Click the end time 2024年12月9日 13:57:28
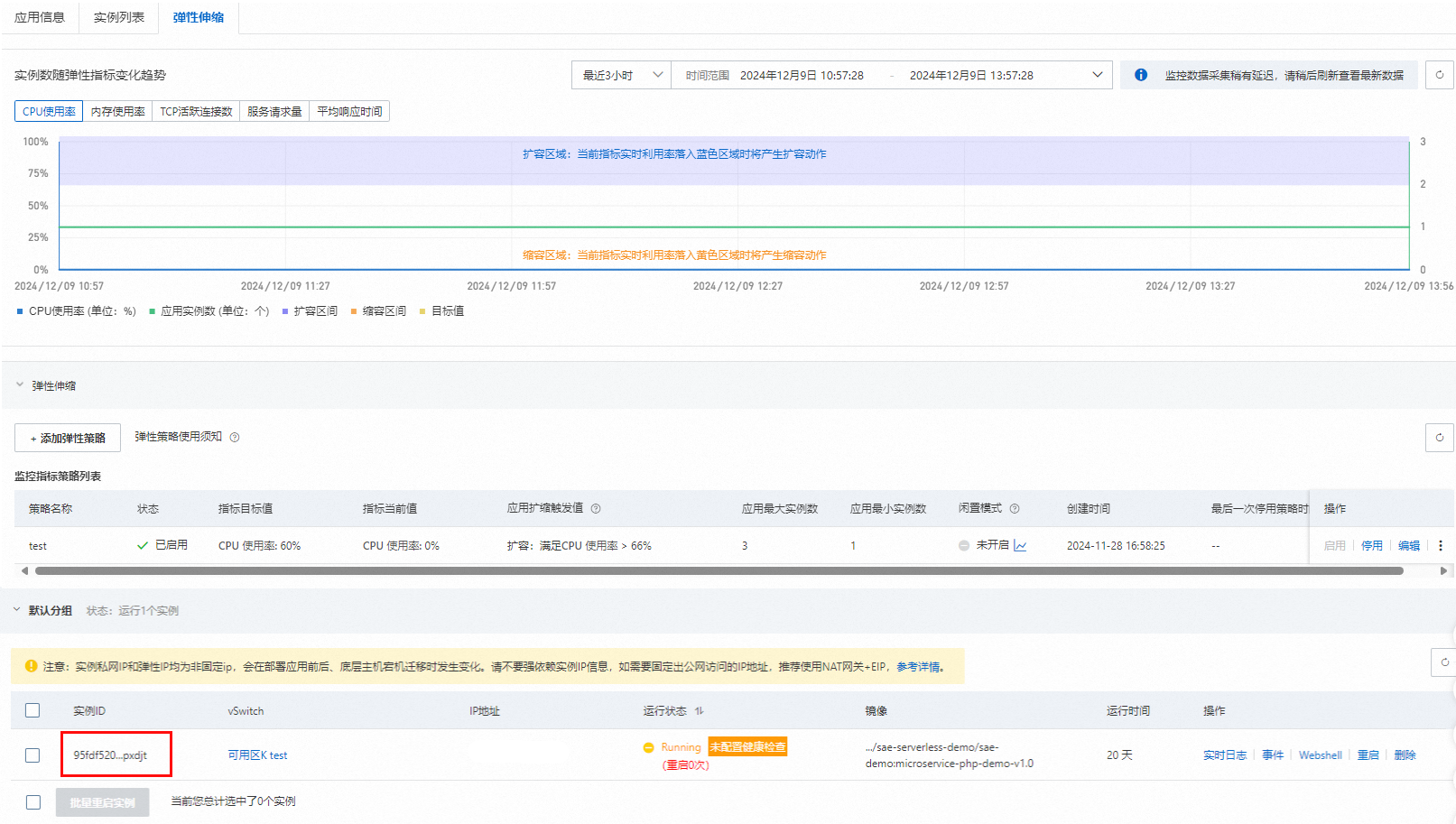Viewport: 1456px width, 824px height. (x=971, y=75)
